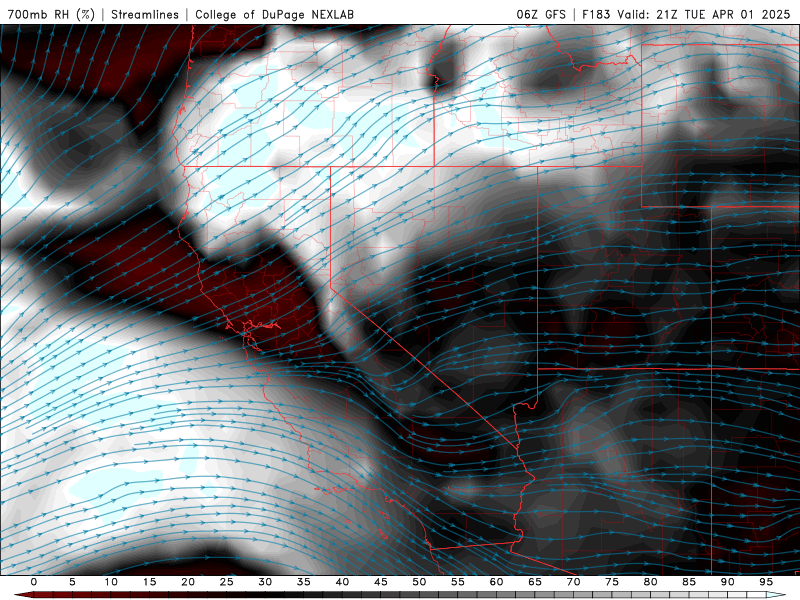Click the "10" label on the color scale
The image size is (800, 600).
[x=111, y=582]
